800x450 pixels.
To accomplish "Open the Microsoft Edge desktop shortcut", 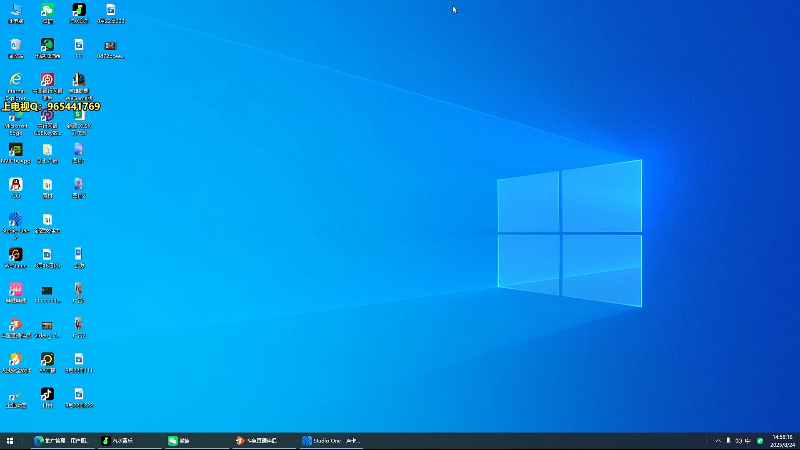I will tap(16, 122).
